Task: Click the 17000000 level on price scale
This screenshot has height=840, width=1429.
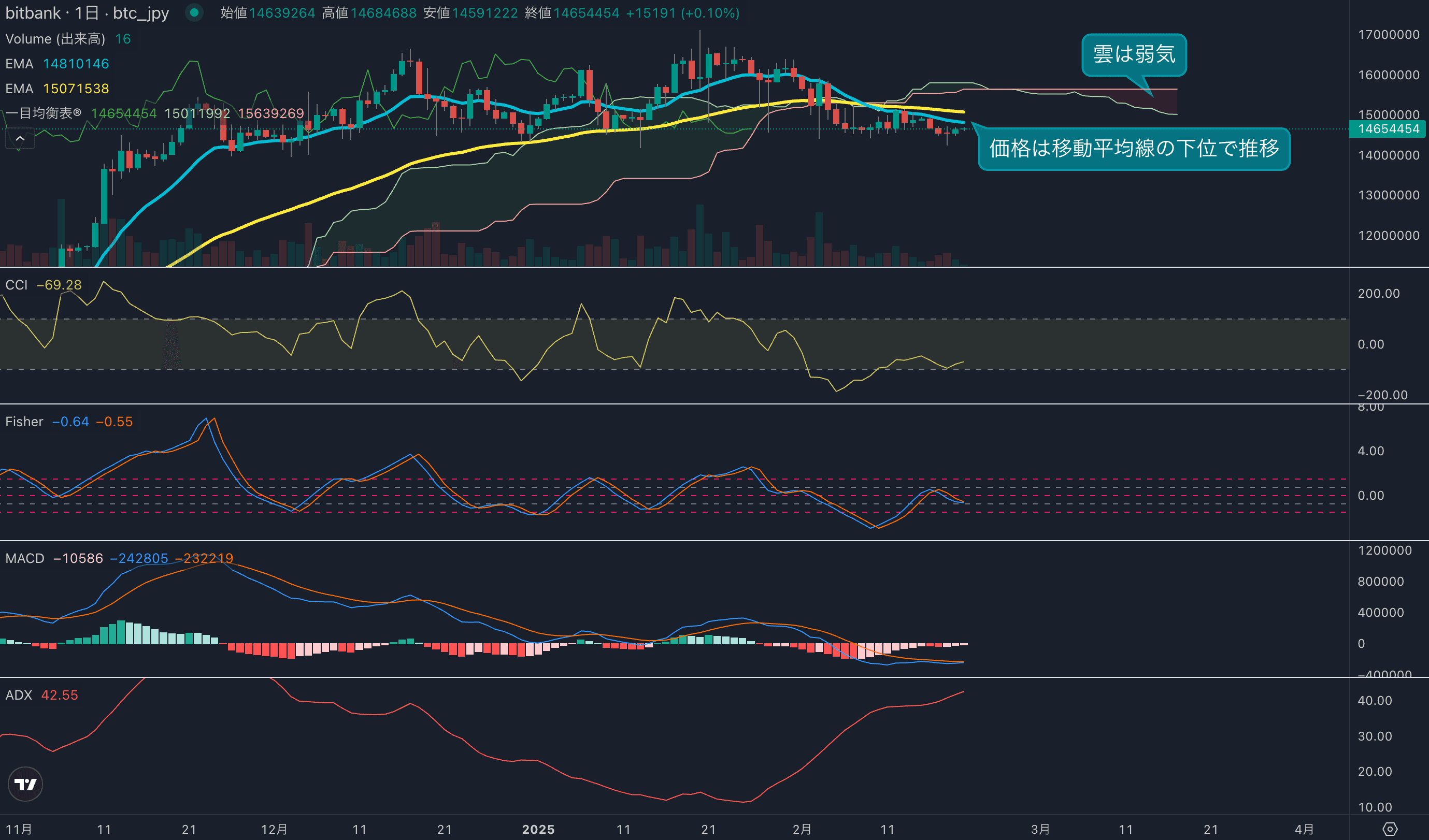Action: tap(1388, 35)
